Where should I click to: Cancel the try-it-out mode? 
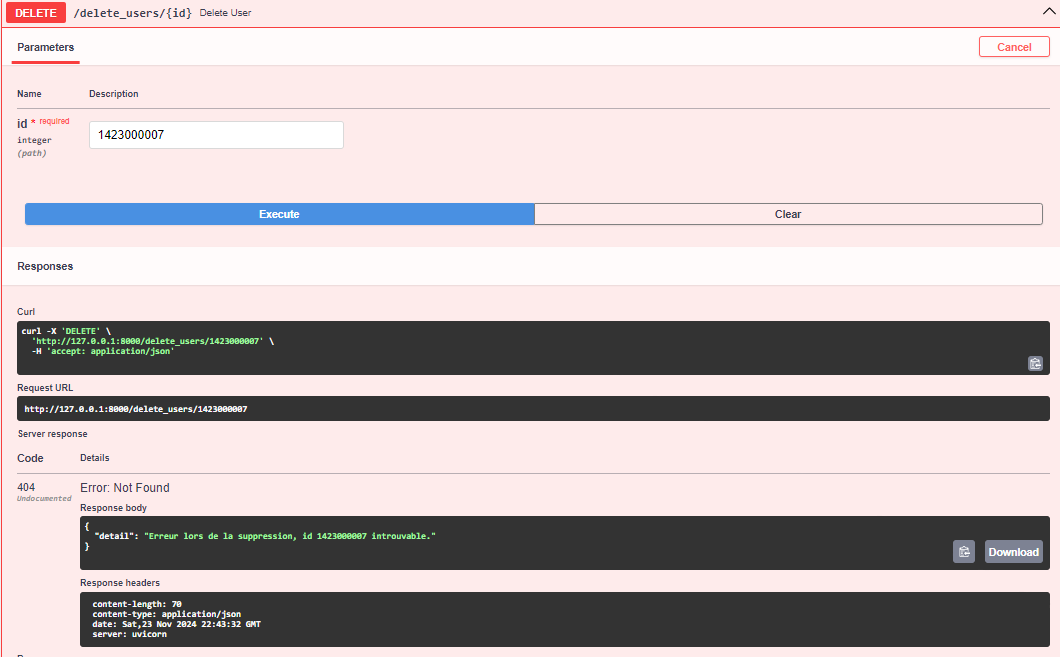(1014, 46)
